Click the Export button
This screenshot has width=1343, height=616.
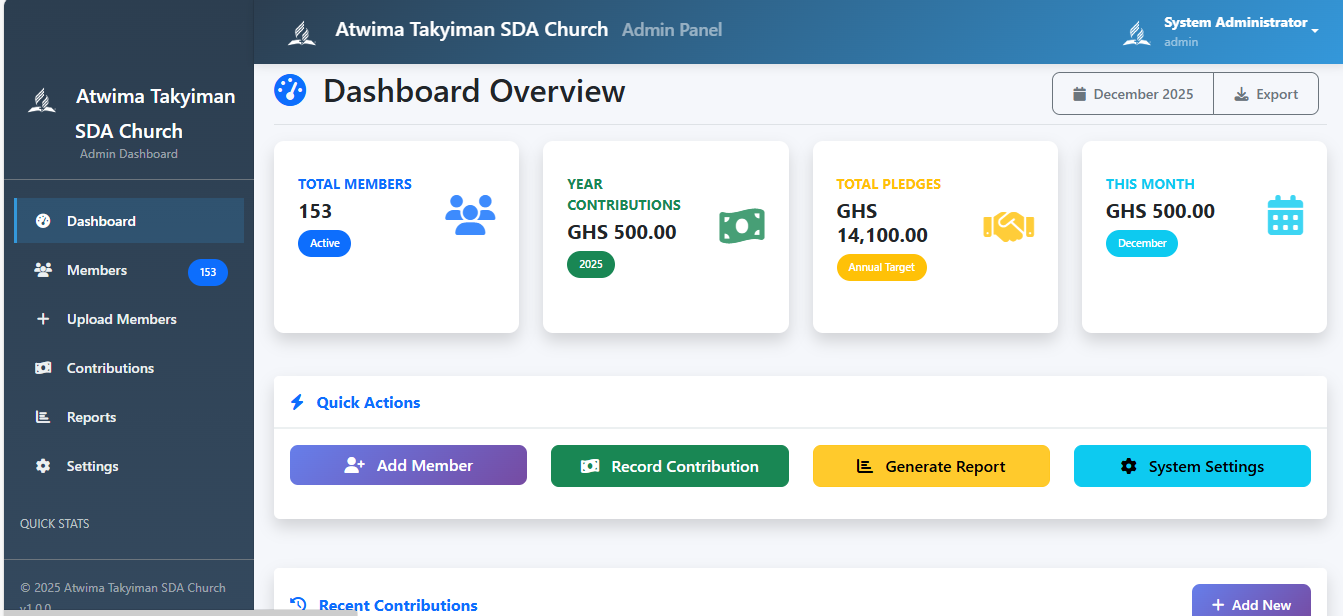tap(1266, 93)
